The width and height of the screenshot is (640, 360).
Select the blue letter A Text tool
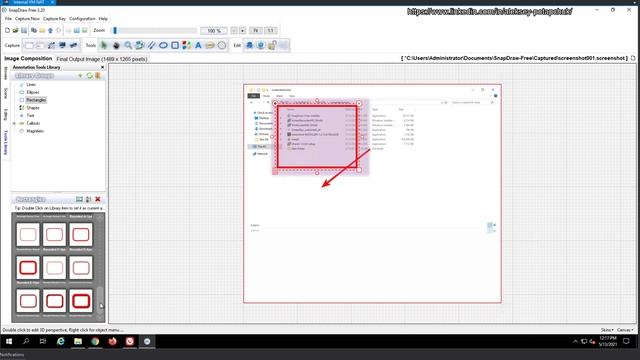pos(198,45)
